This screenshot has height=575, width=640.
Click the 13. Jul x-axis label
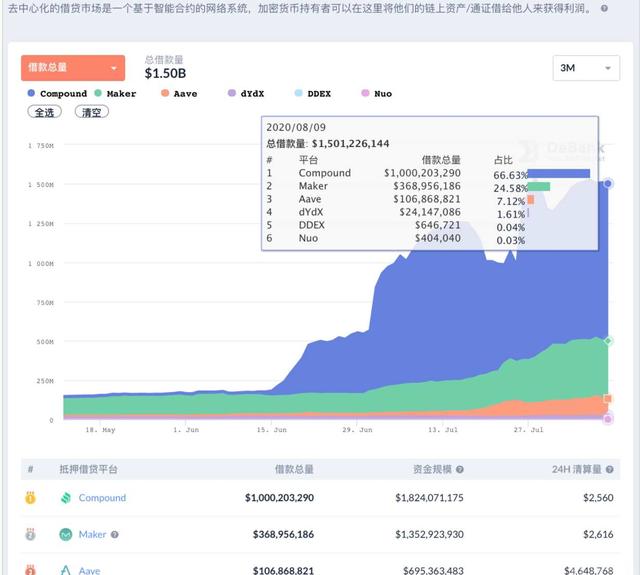point(443,430)
